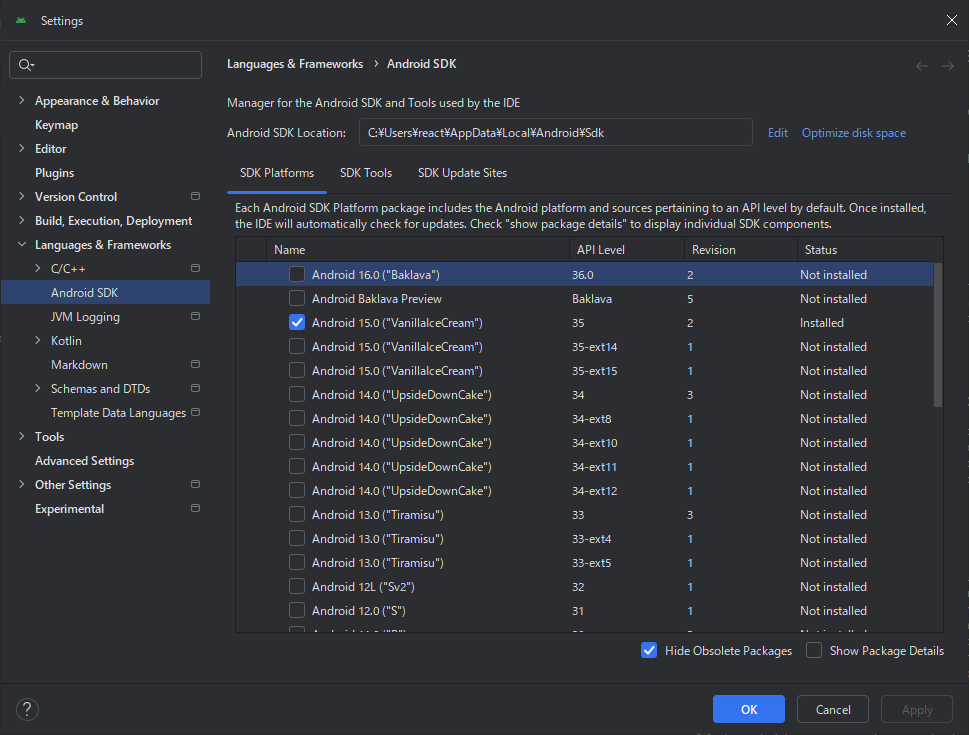
Task: Click project-level icon beside C/C++
Action: pyautogui.click(x=195, y=268)
